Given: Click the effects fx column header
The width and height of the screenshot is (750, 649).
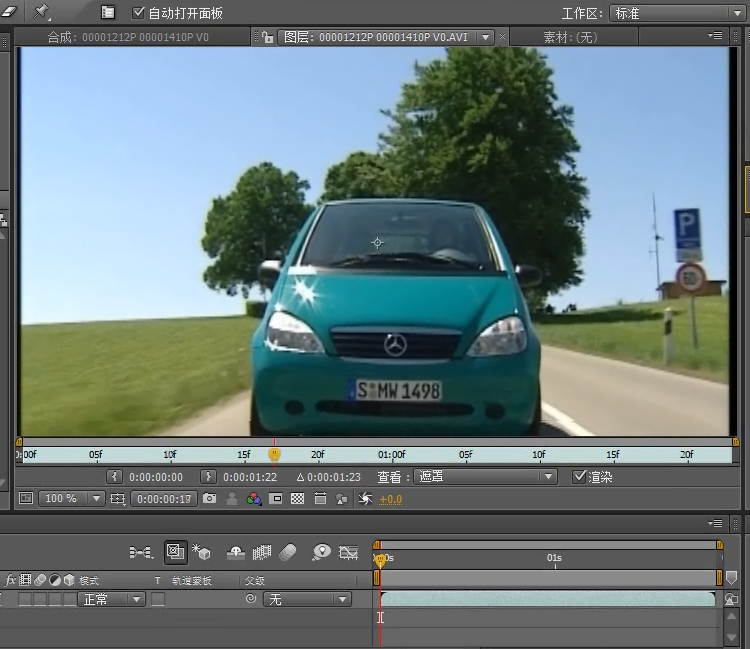Looking at the screenshot, I should point(10,580).
